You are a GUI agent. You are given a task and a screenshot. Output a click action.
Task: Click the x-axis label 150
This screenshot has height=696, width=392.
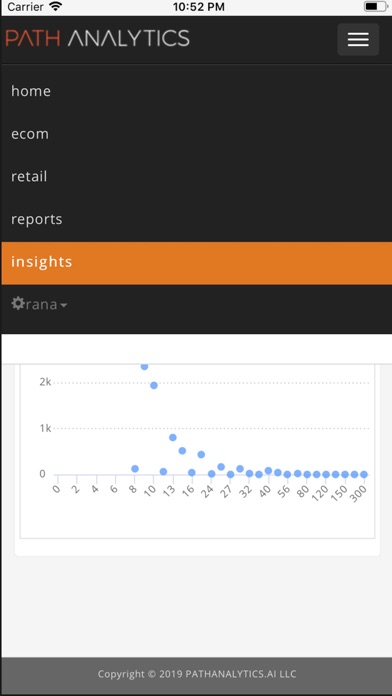click(x=339, y=492)
